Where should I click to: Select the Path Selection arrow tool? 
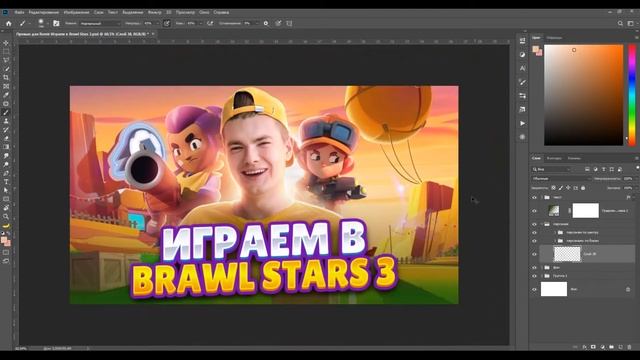[x=6, y=190]
